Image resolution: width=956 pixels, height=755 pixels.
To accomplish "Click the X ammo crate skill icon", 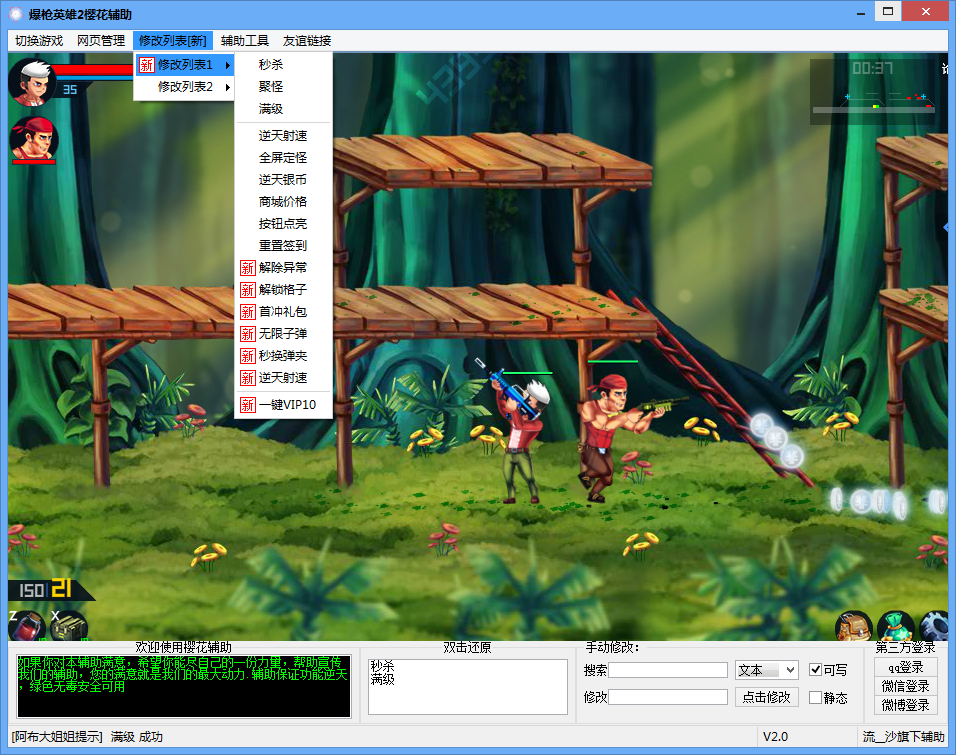I will [68, 626].
